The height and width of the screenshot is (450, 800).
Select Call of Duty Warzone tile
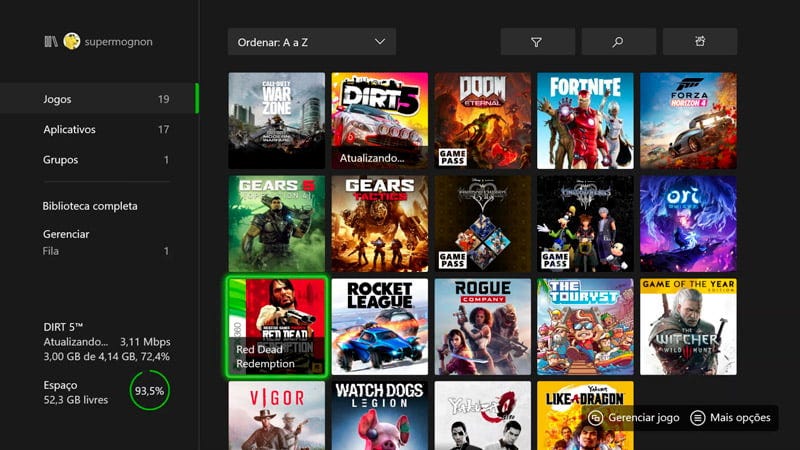tap(277, 120)
